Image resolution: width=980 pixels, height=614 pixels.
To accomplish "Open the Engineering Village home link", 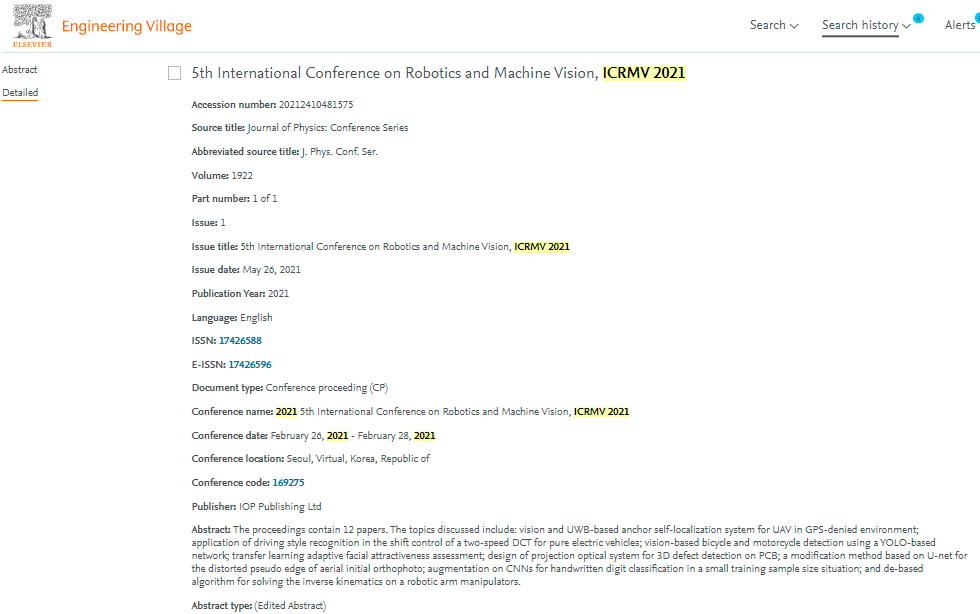I will [126, 26].
